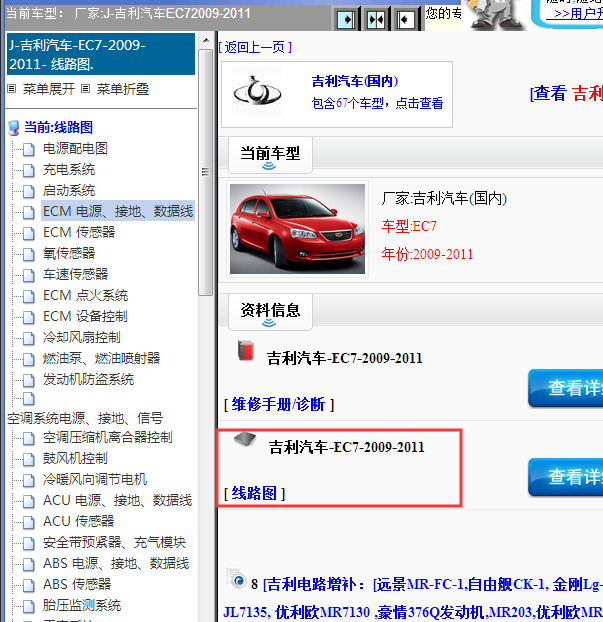Open 线路图 link
603x622 pixels.
(x=254, y=493)
